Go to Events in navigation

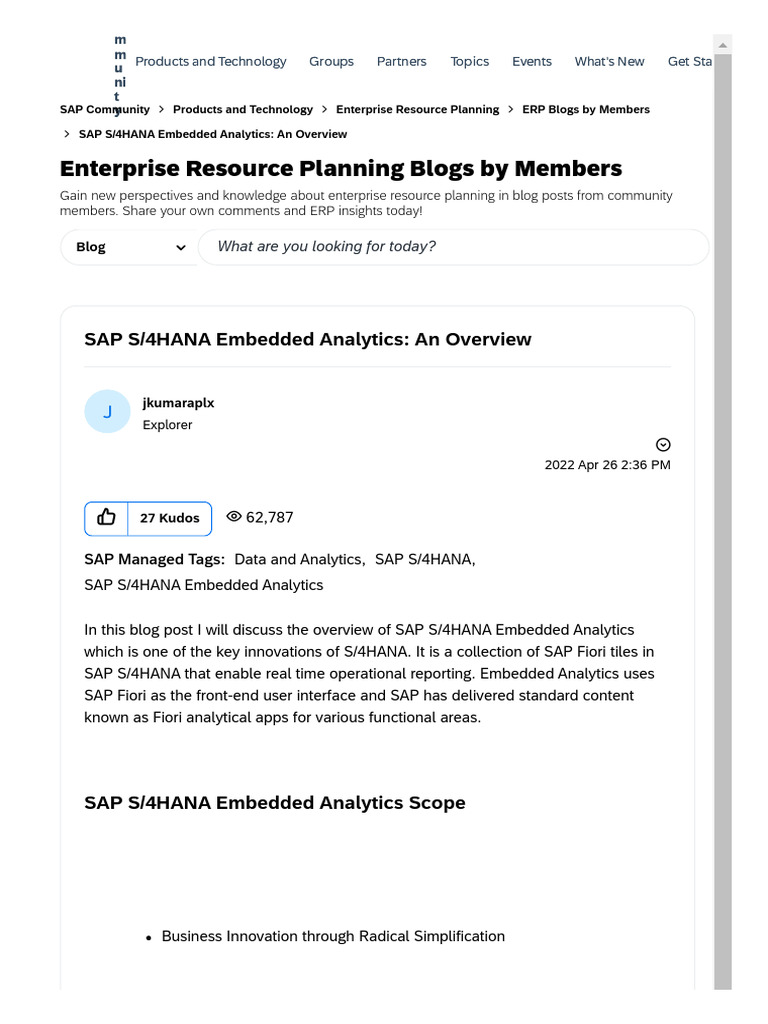531,62
